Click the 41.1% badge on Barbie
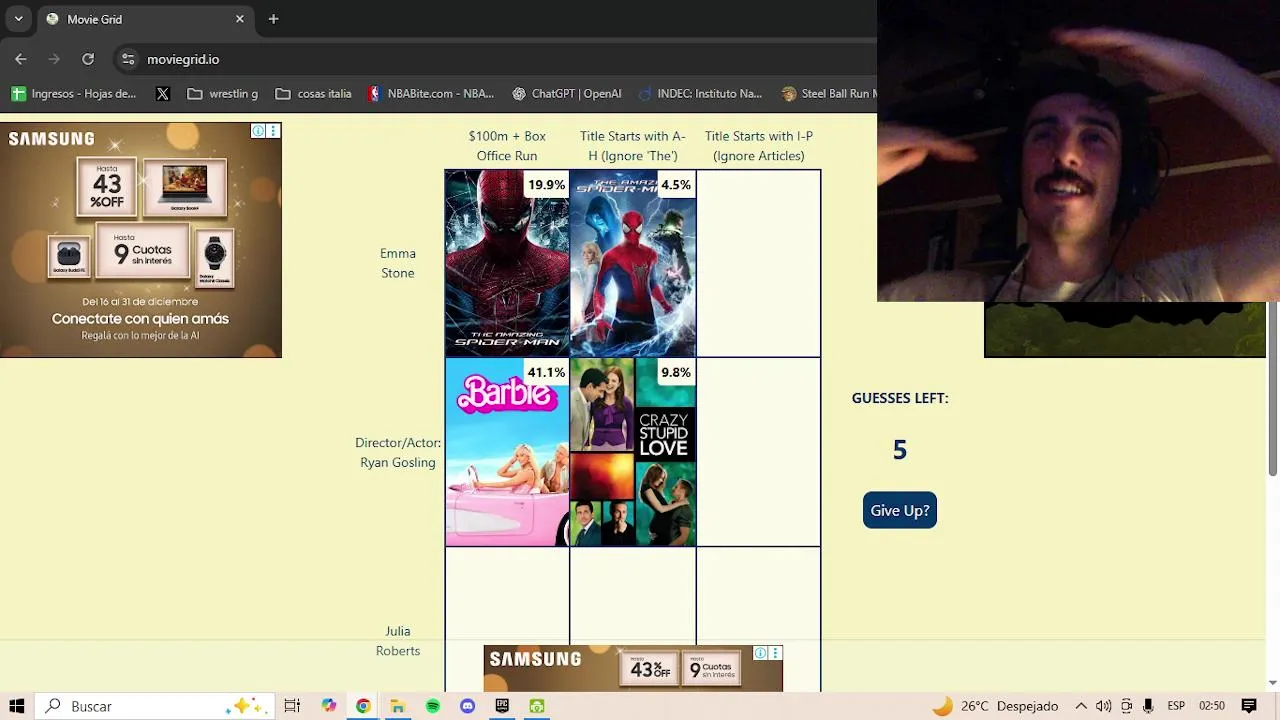 546,372
